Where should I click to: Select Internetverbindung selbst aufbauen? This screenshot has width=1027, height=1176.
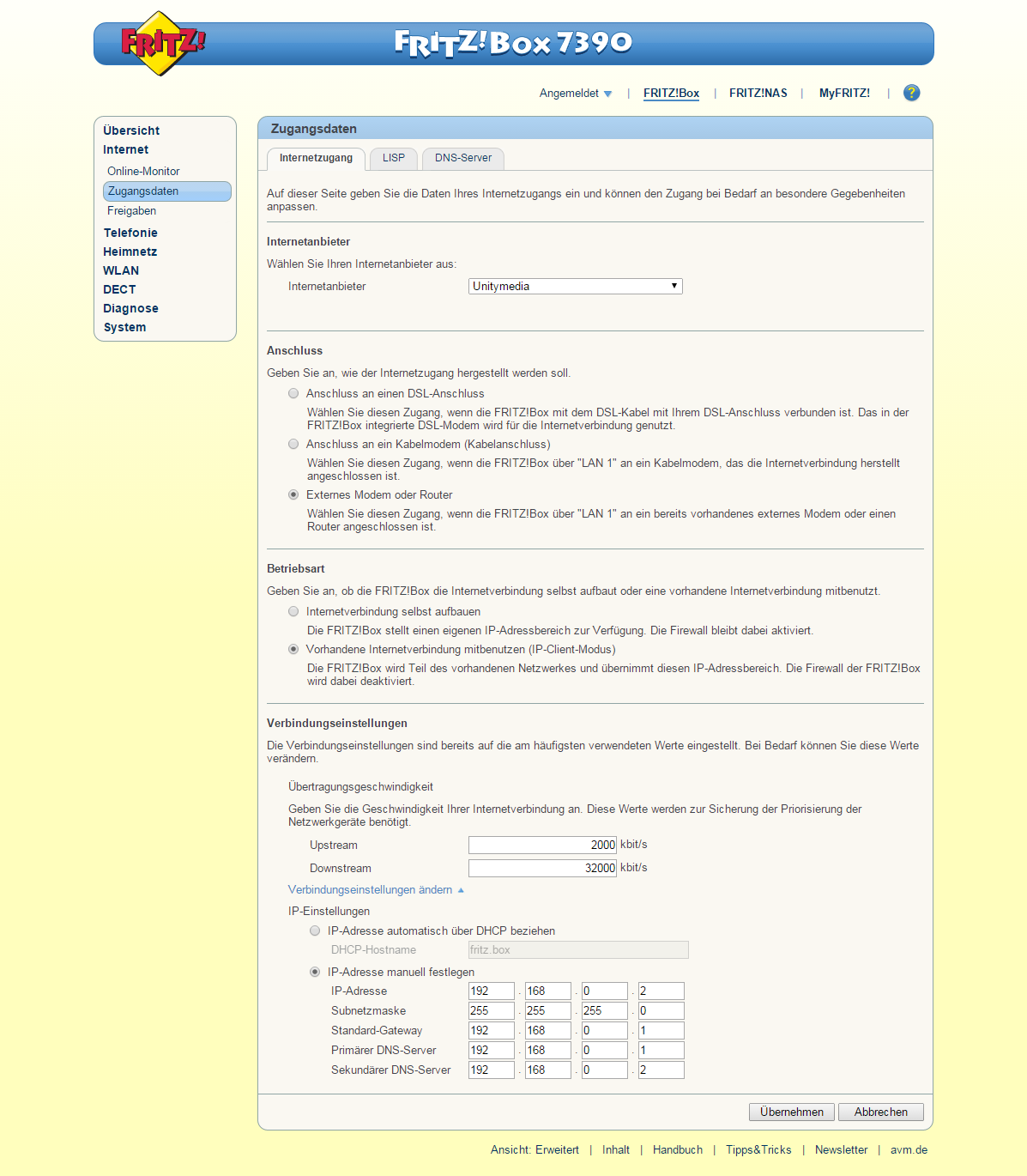tap(293, 612)
